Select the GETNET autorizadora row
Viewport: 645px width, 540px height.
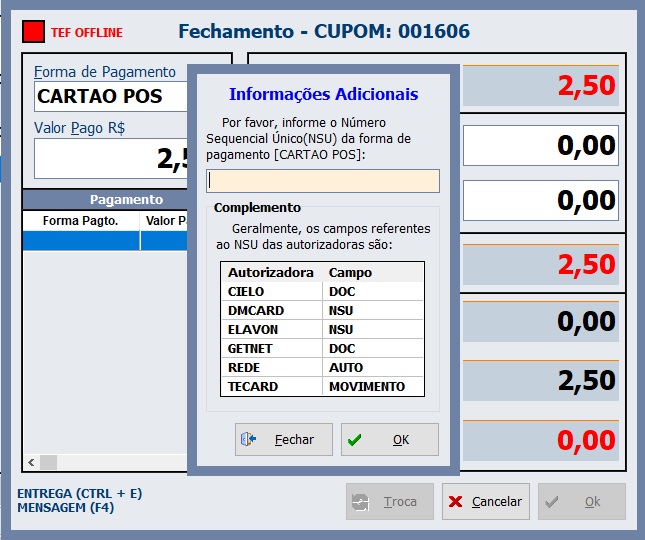[x=322, y=348]
